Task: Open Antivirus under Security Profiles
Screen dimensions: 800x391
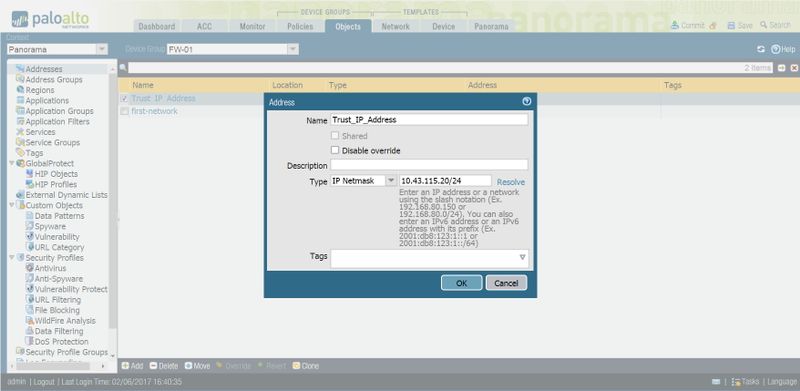Action: 50,268
